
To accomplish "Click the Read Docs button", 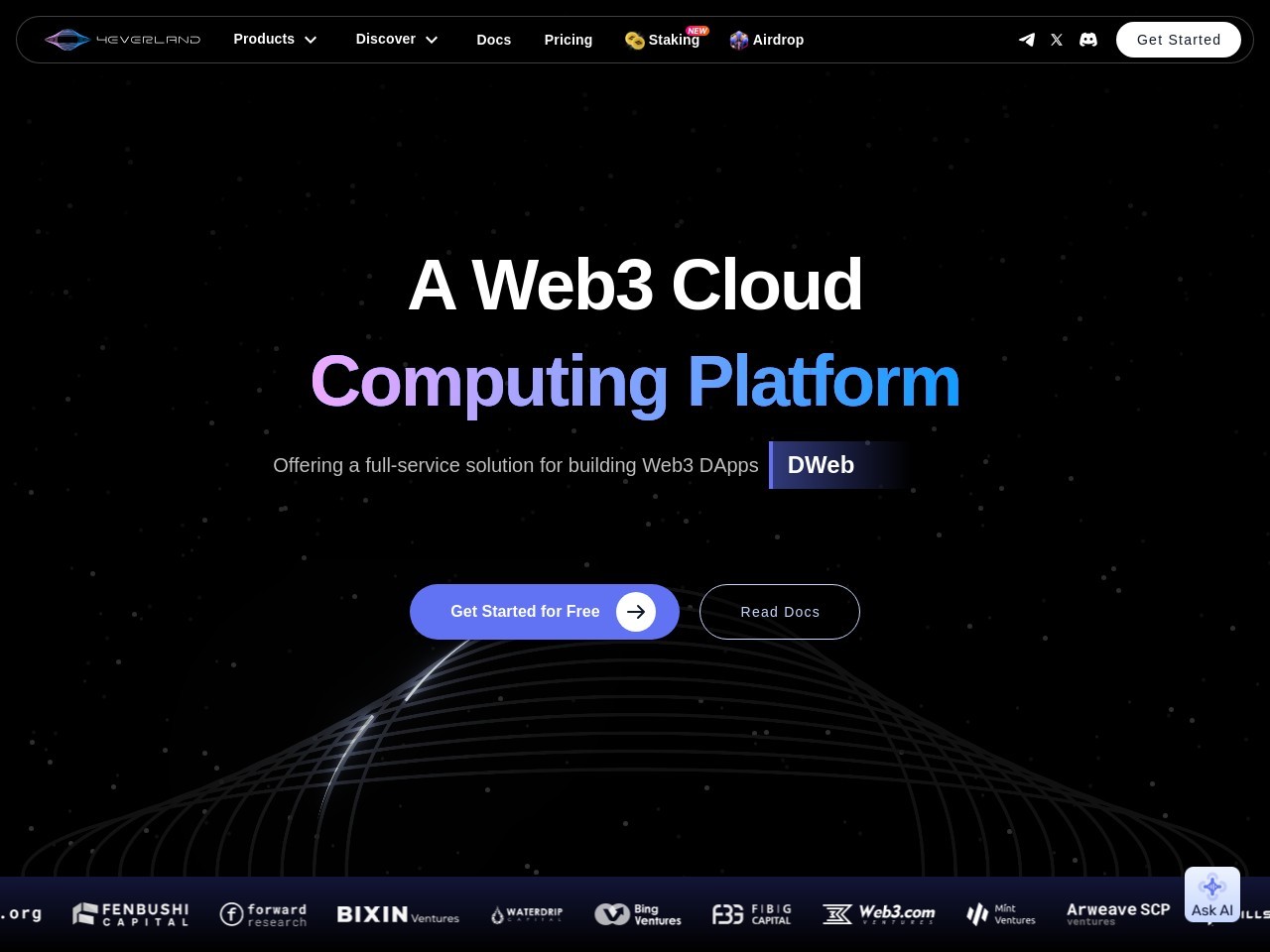I will tap(779, 612).
